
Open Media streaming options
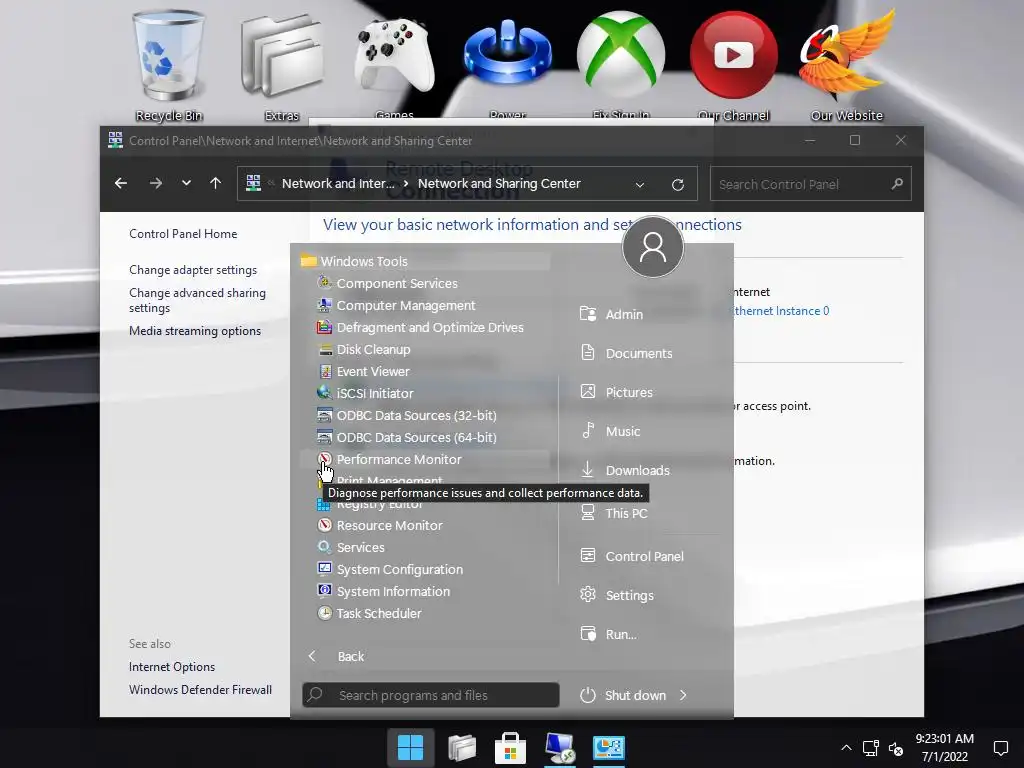click(195, 331)
